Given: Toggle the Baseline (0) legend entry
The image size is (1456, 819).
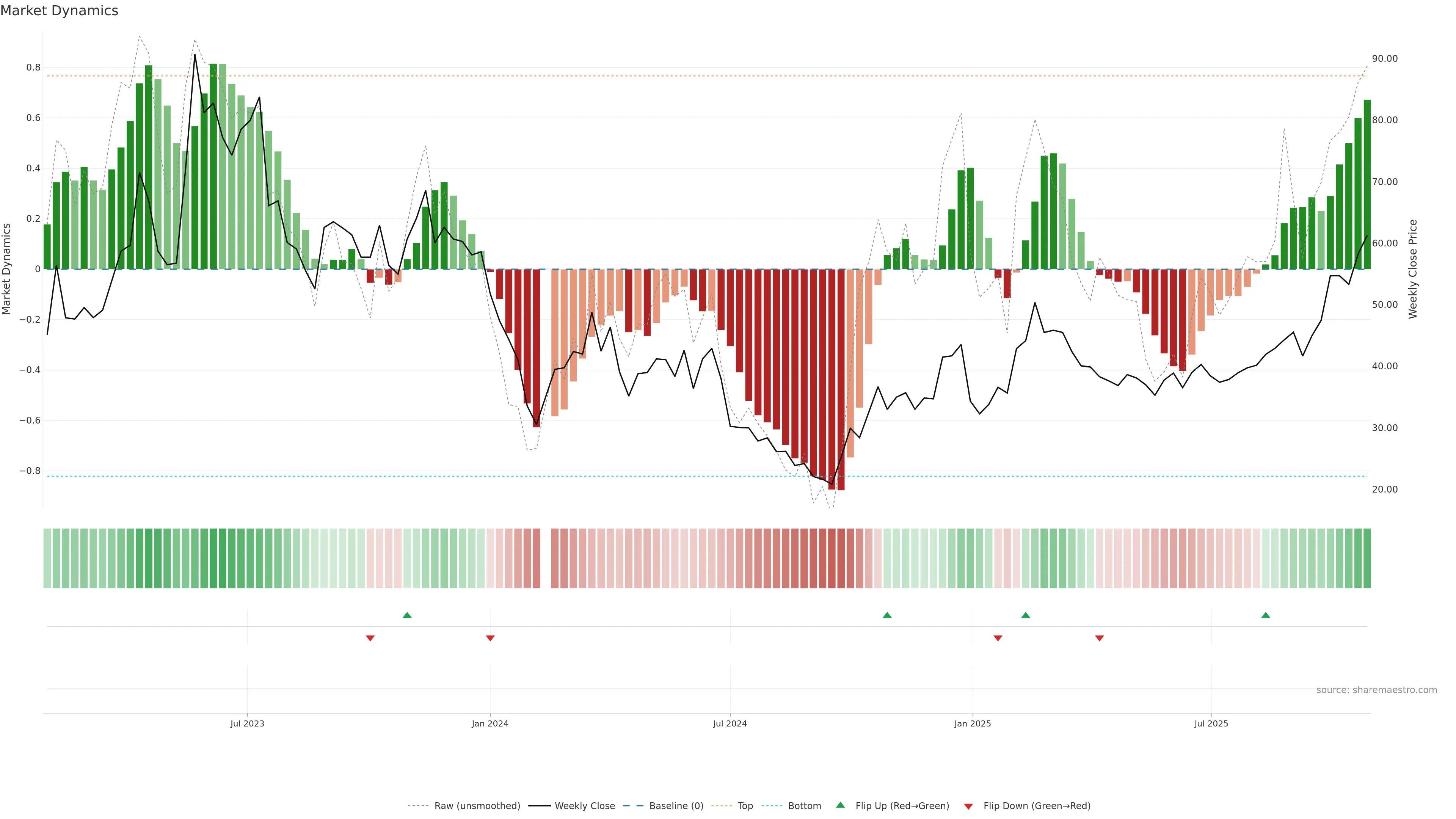Looking at the screenshot, I should point(676,806).
